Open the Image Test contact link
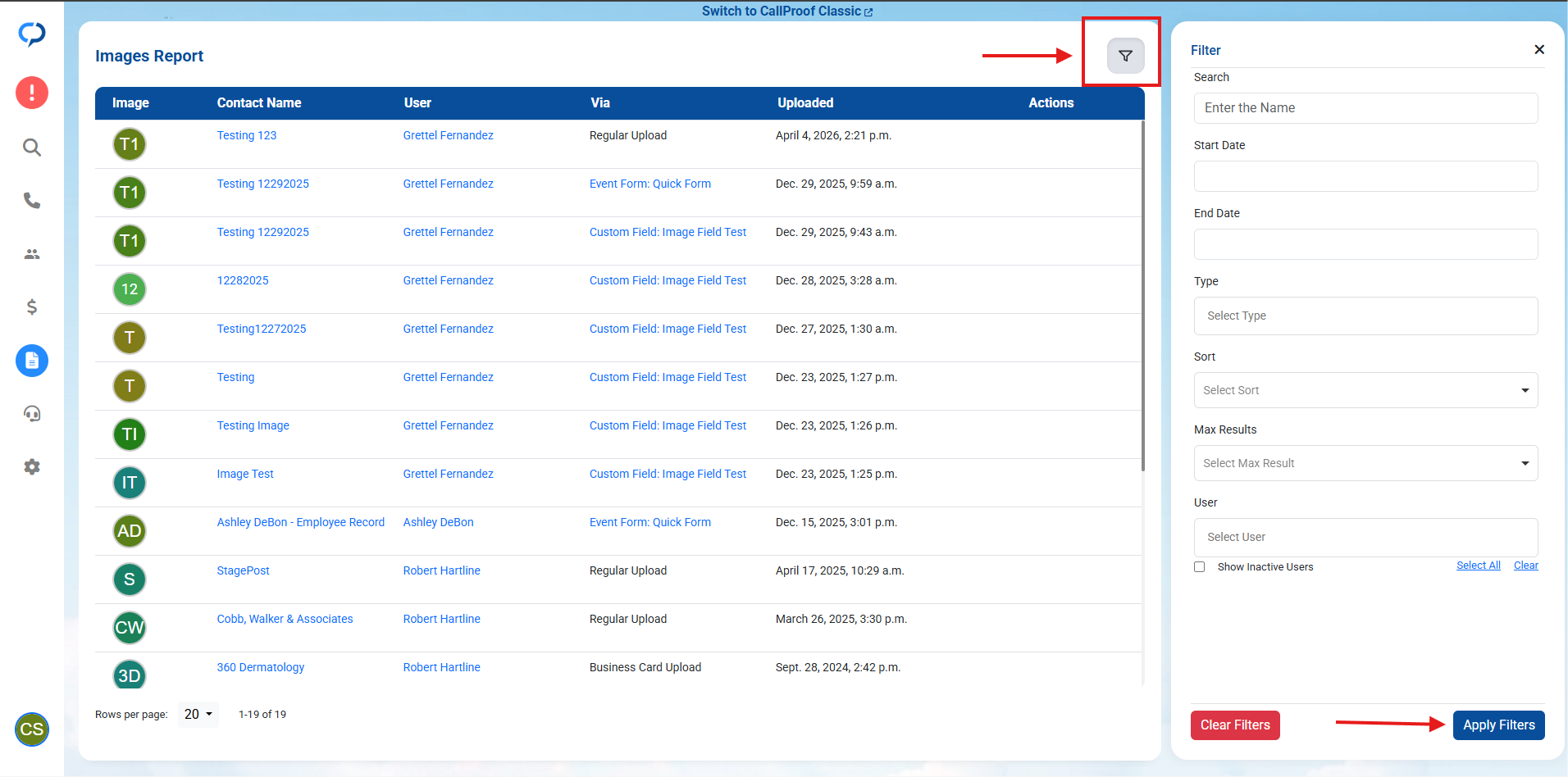This screenshot has width=1568, height=777. coord(244,474)
